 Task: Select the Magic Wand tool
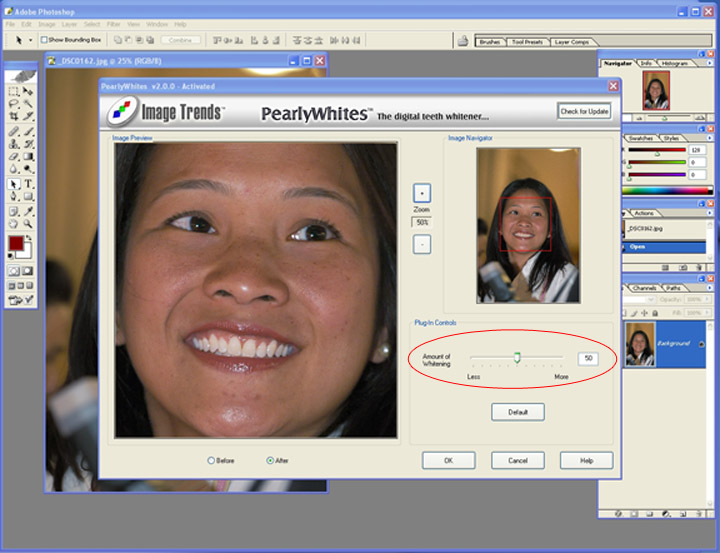pos(28,104)
